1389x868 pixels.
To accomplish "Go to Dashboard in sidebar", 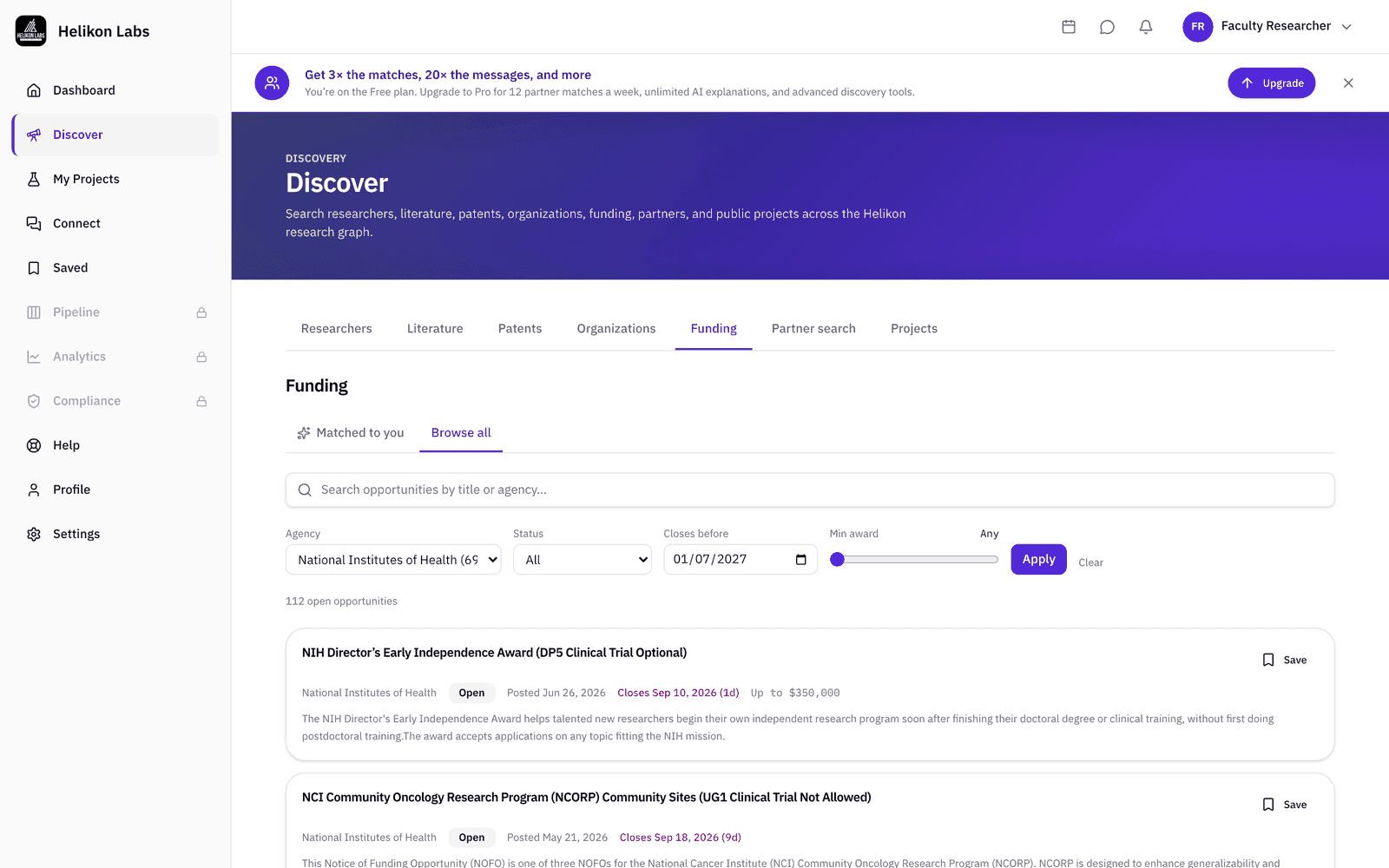I will click(x=115, y=90).
